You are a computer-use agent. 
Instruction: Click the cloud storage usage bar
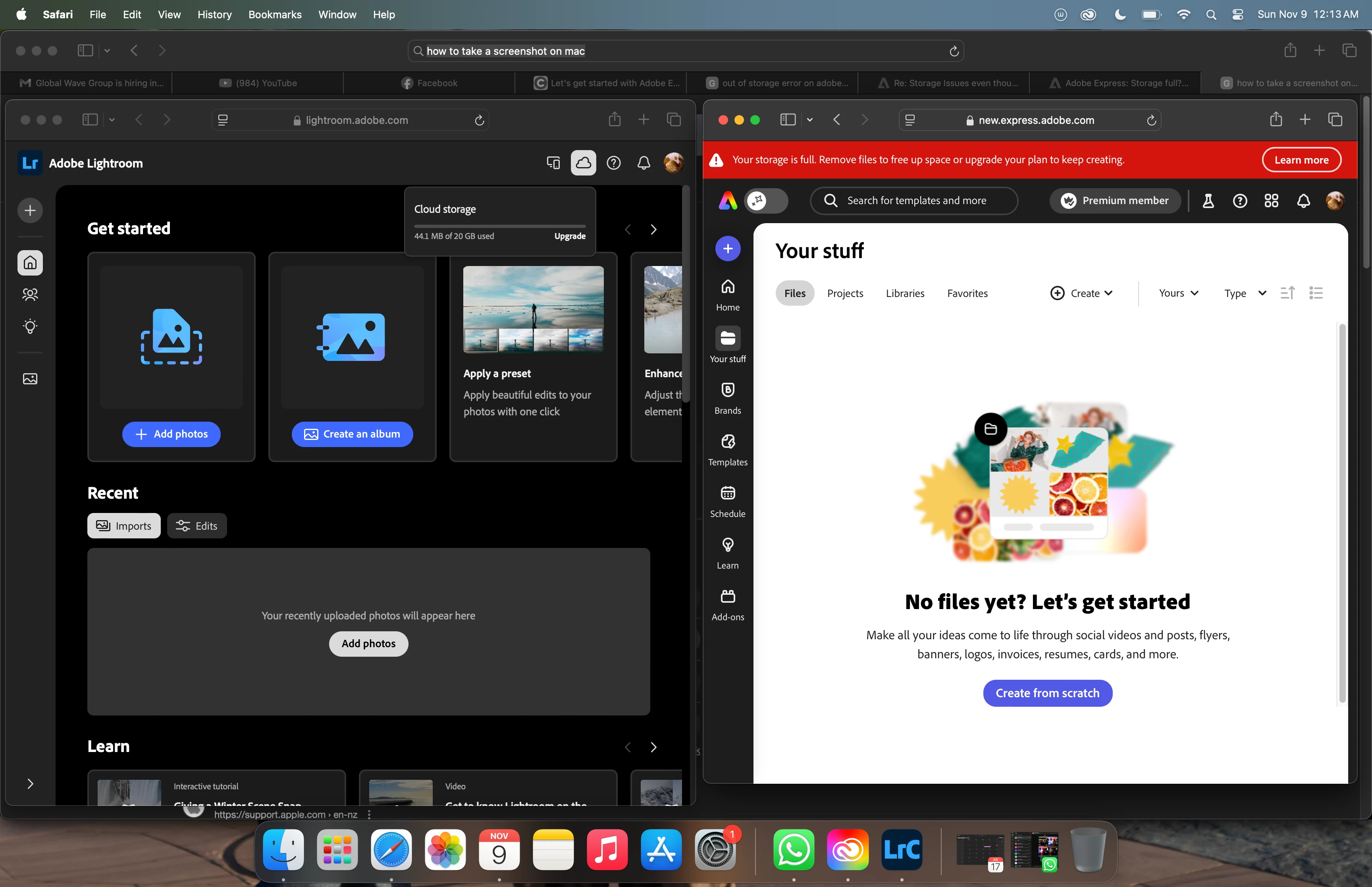499,226
